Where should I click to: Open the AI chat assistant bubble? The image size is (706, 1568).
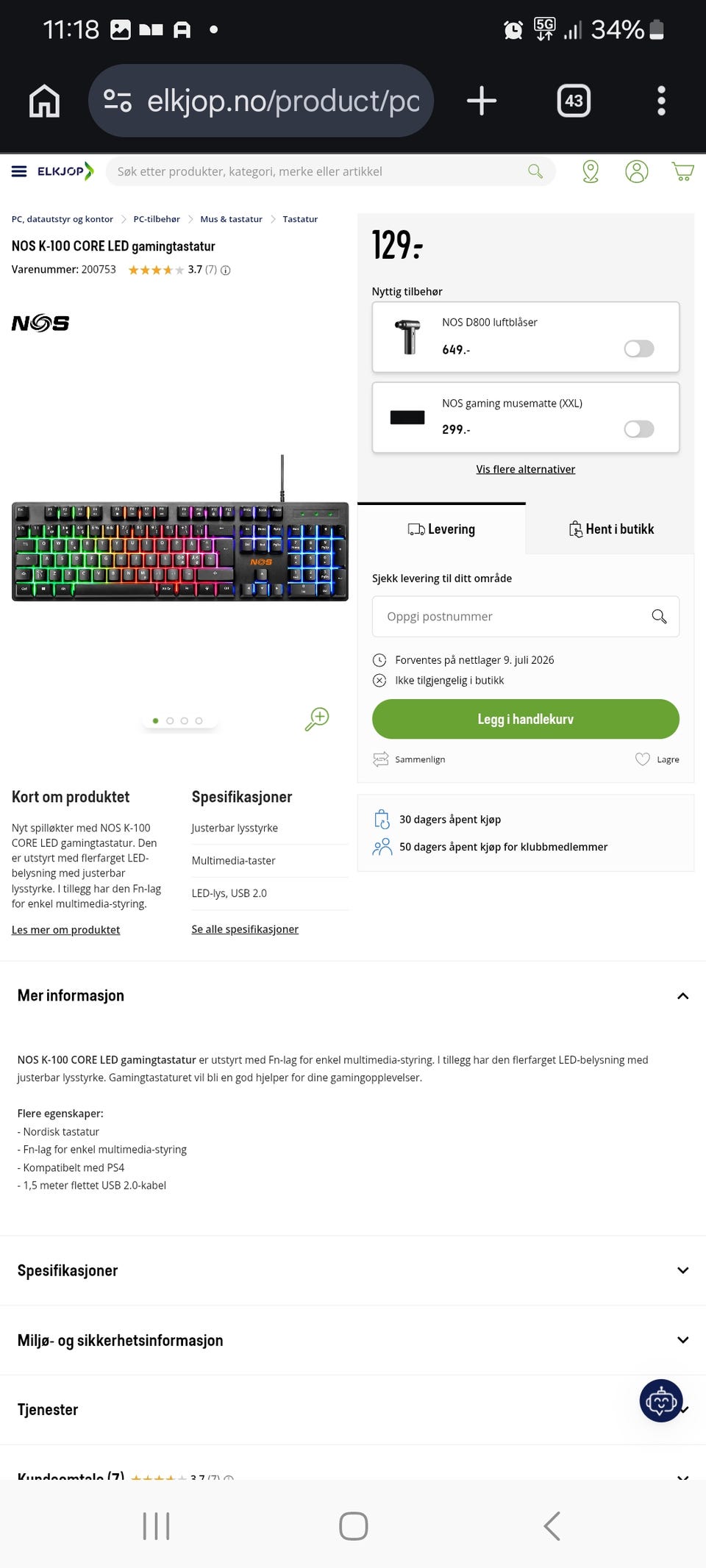tap(660, 1400)
